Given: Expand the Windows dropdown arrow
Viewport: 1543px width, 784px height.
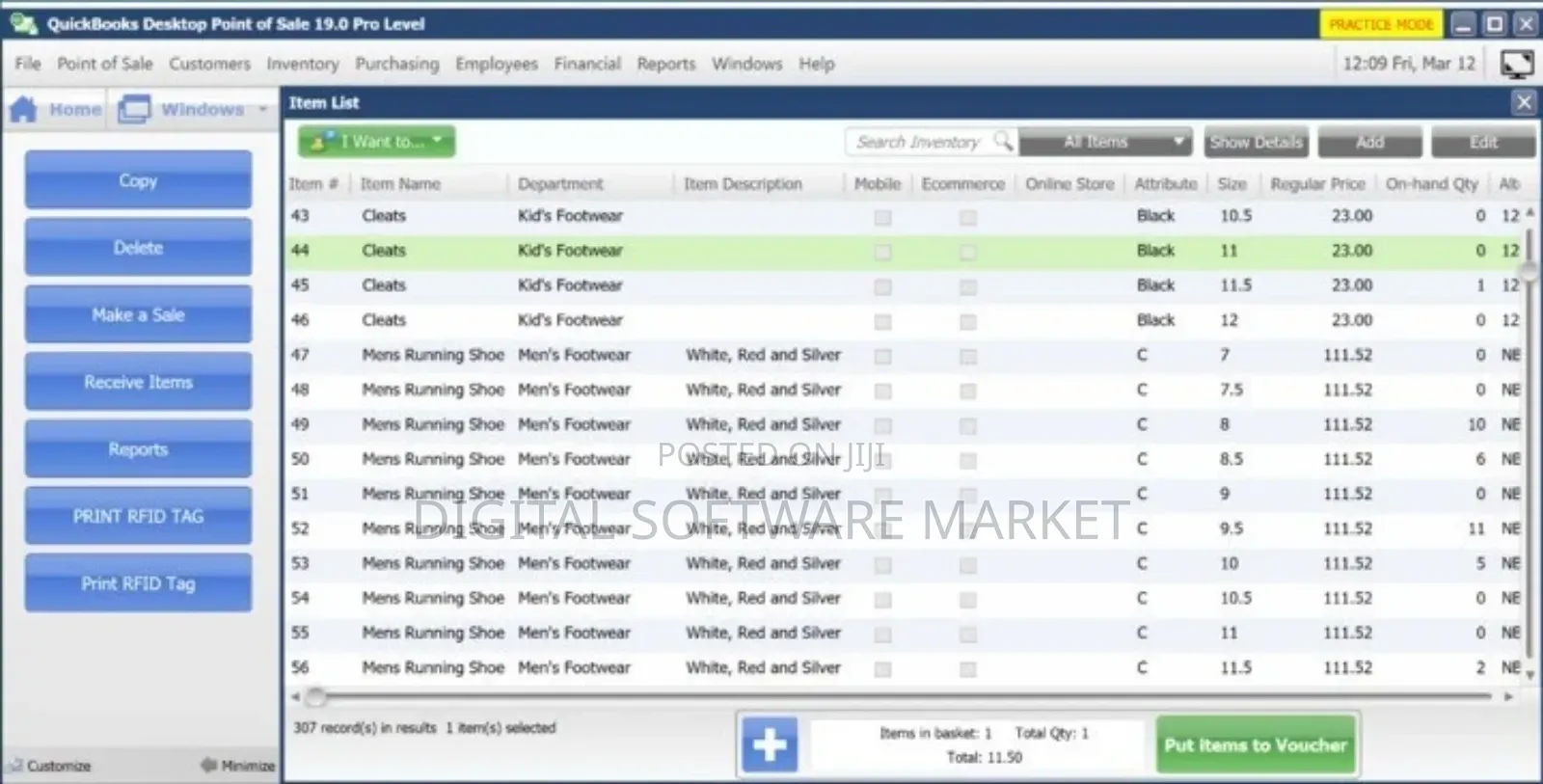Looking at the screenshot, I should [262, 110].
